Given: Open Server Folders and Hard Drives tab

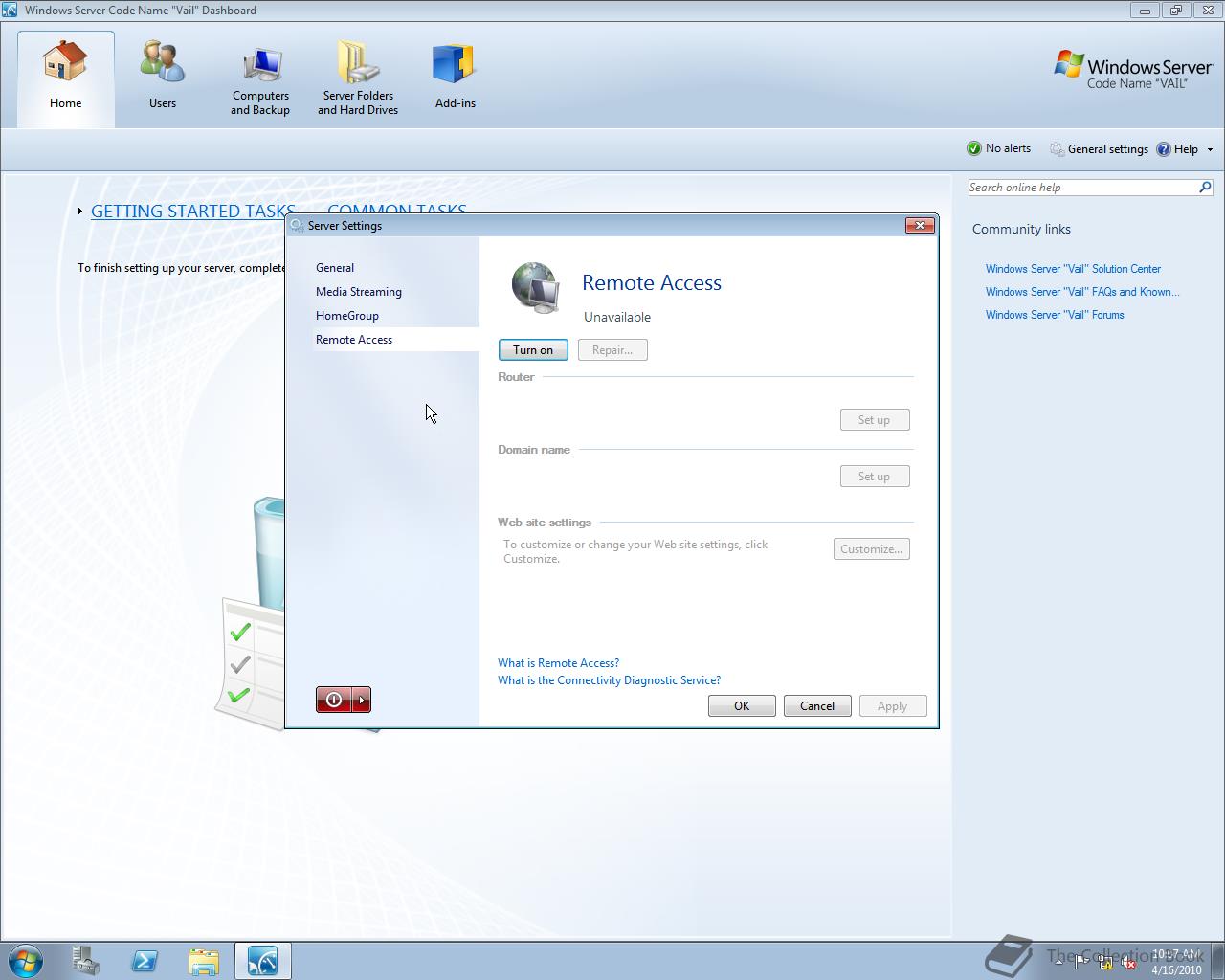Looking at the screenshot, I should coord(358,80).
